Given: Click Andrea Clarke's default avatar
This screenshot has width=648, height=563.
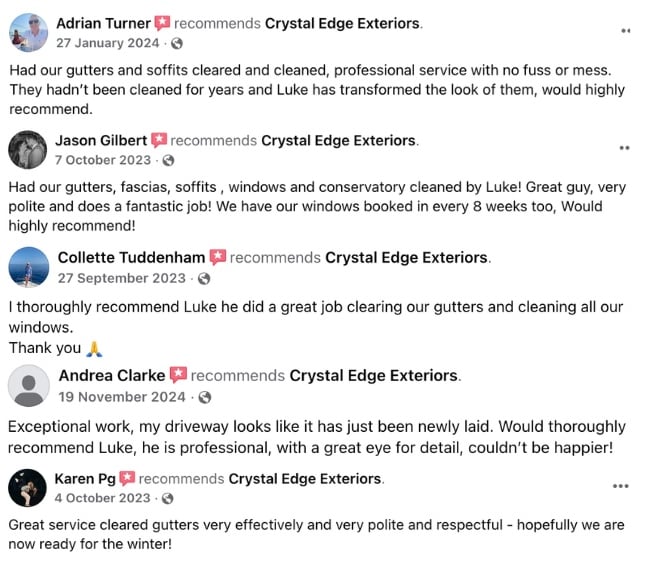Looking at the screenshot, I should coord(29,385).
